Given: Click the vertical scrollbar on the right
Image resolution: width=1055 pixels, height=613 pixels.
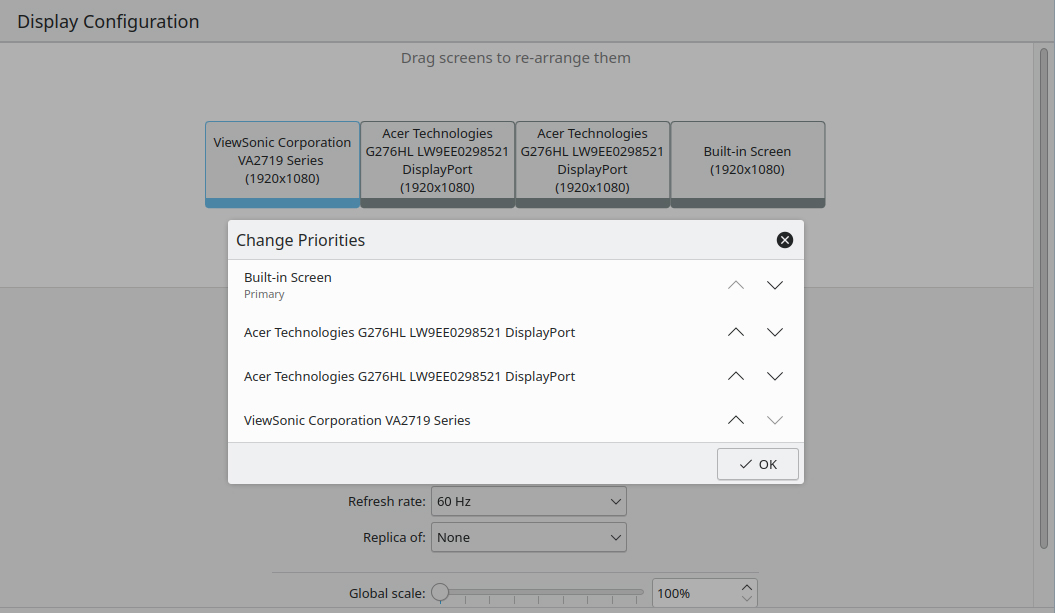Looking at the screenshot, I should [x=1044, y=297].
